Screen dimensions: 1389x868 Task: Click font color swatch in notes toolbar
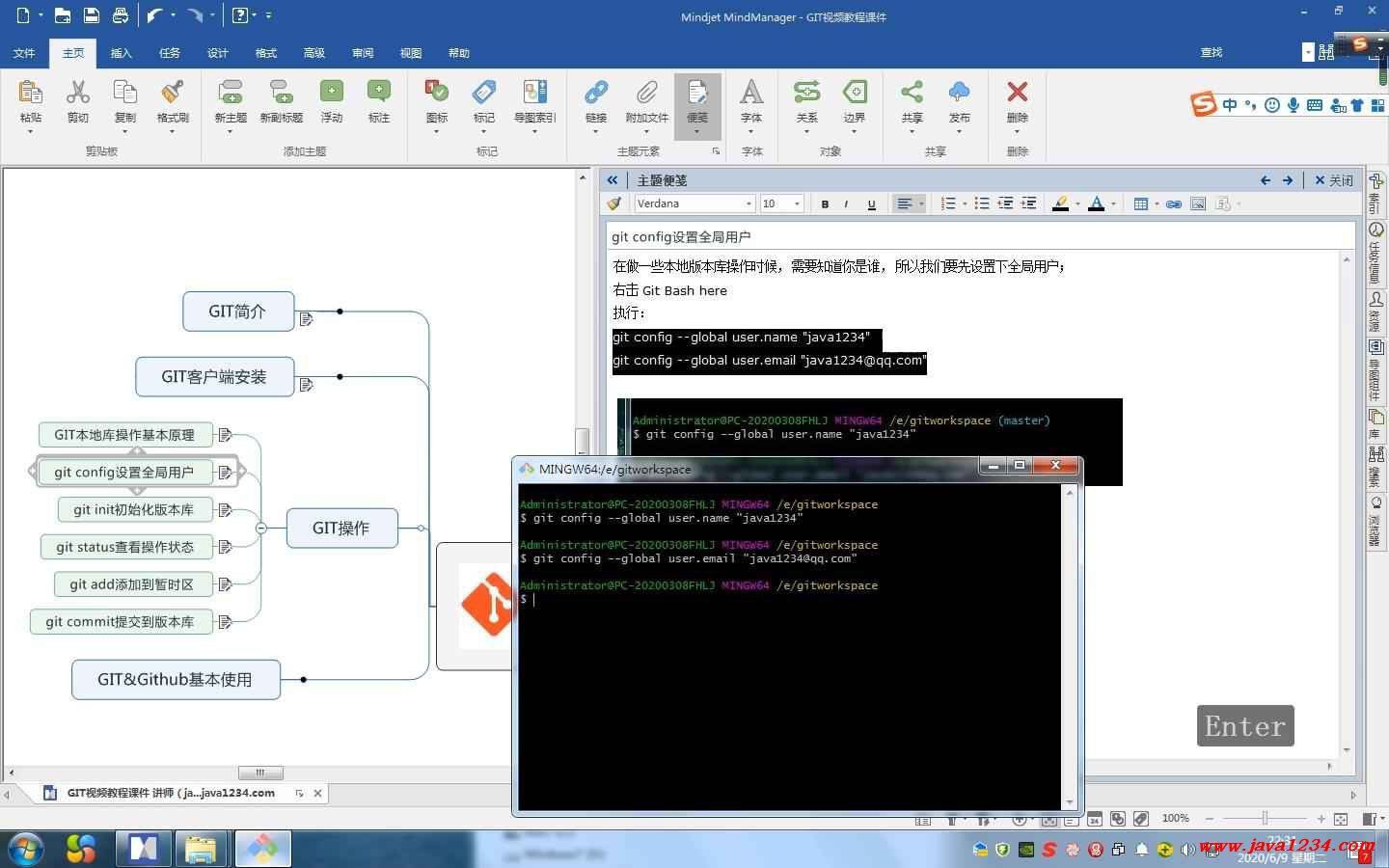click(x=1096, y=203)
